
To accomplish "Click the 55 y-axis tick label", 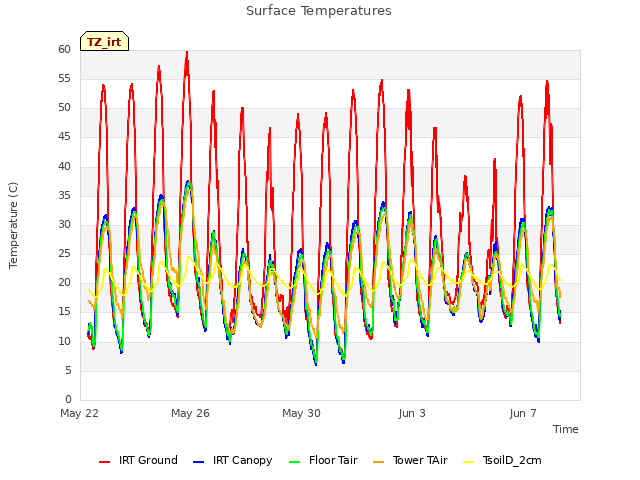I will click(64, 78).
